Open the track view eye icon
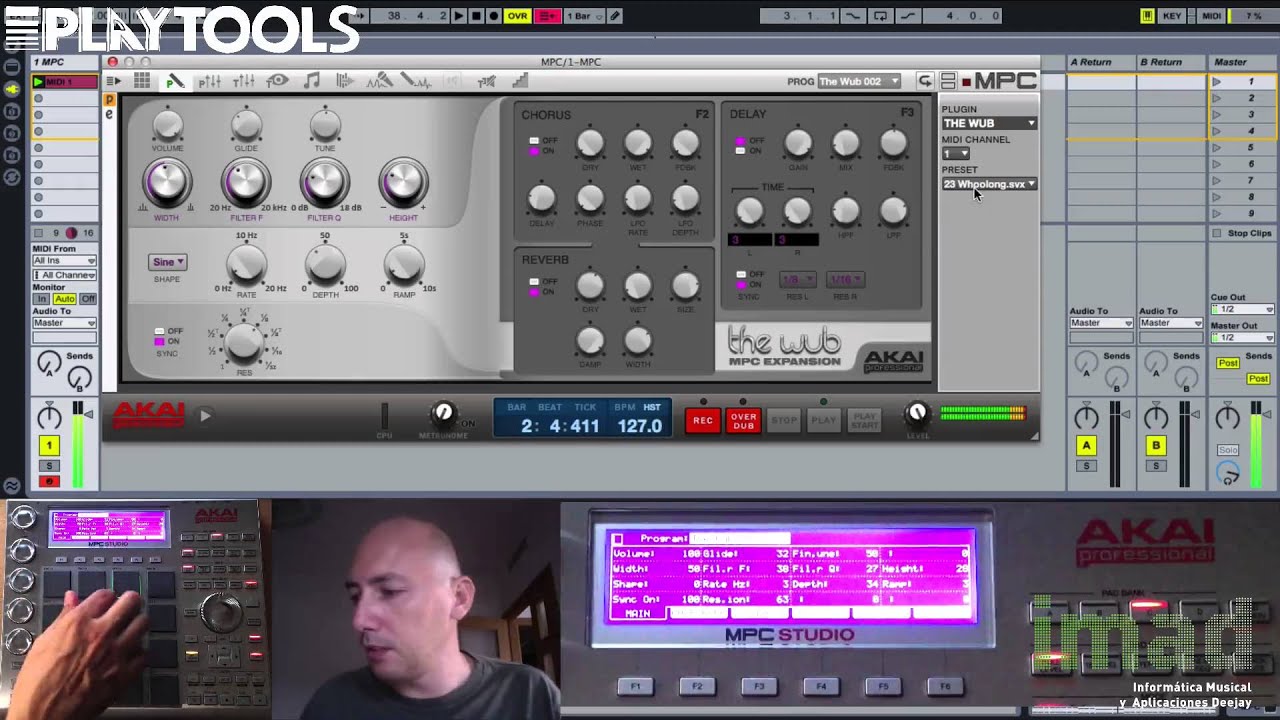 point(277,81)
